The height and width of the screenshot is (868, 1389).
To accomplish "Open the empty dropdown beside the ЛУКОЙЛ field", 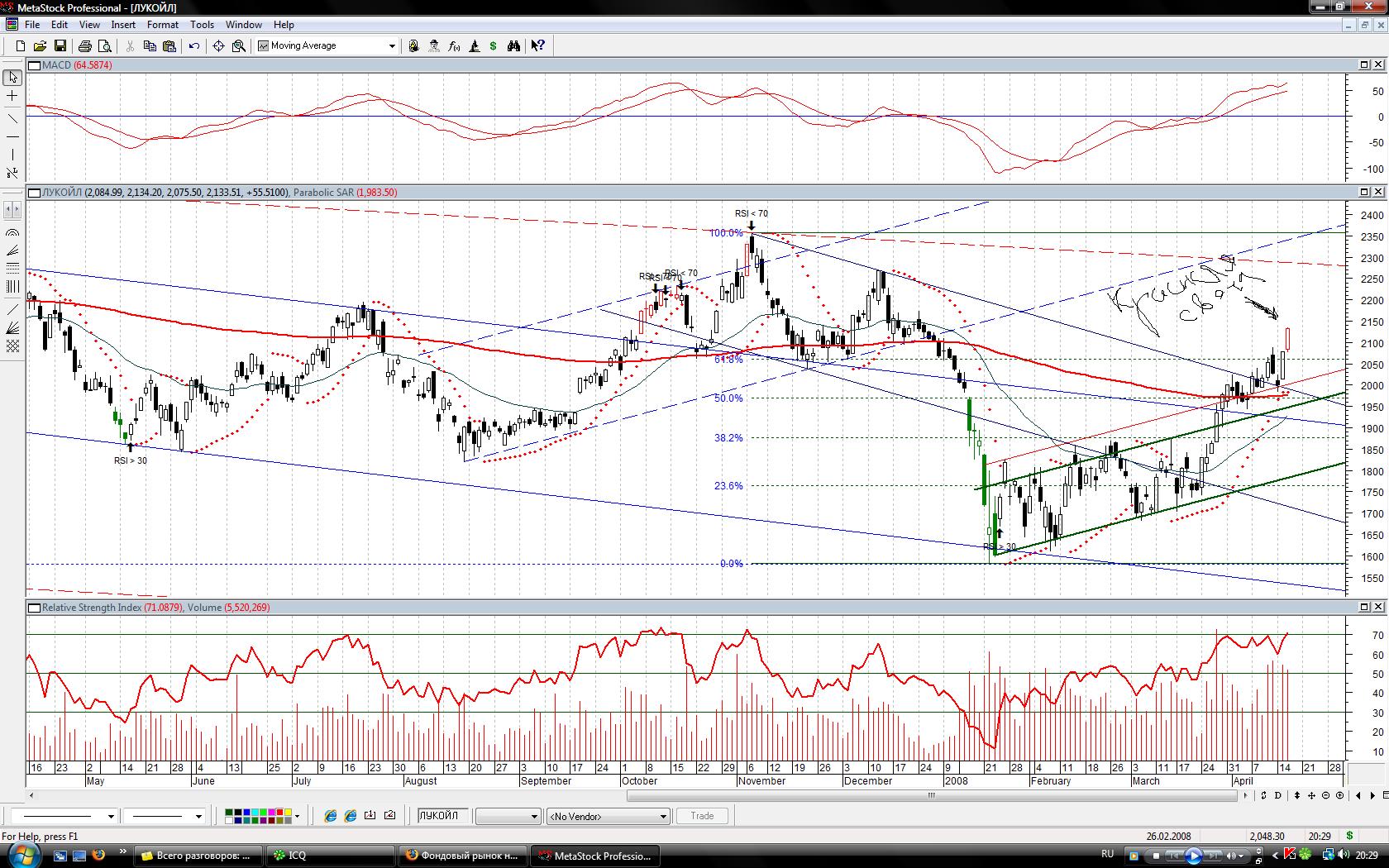I will [508, 817].
